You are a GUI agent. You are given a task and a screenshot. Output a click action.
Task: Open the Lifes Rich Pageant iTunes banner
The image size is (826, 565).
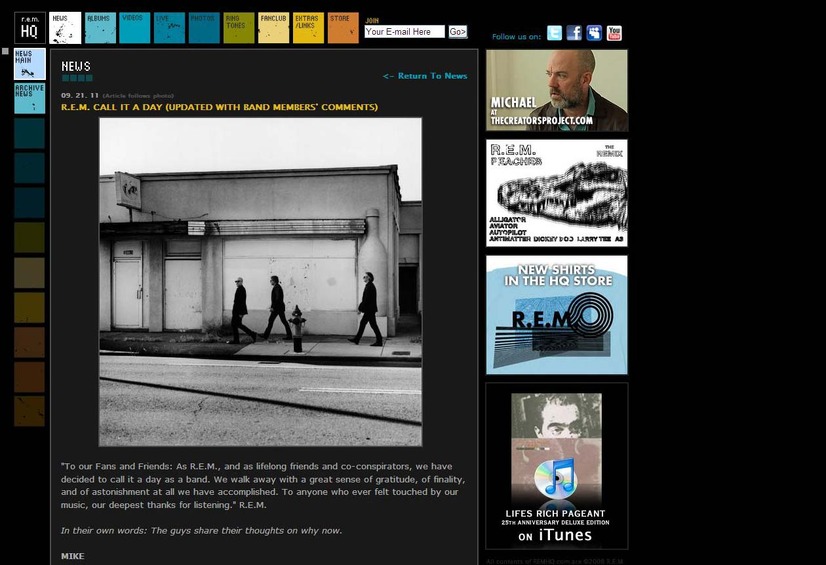coord(557,466)
